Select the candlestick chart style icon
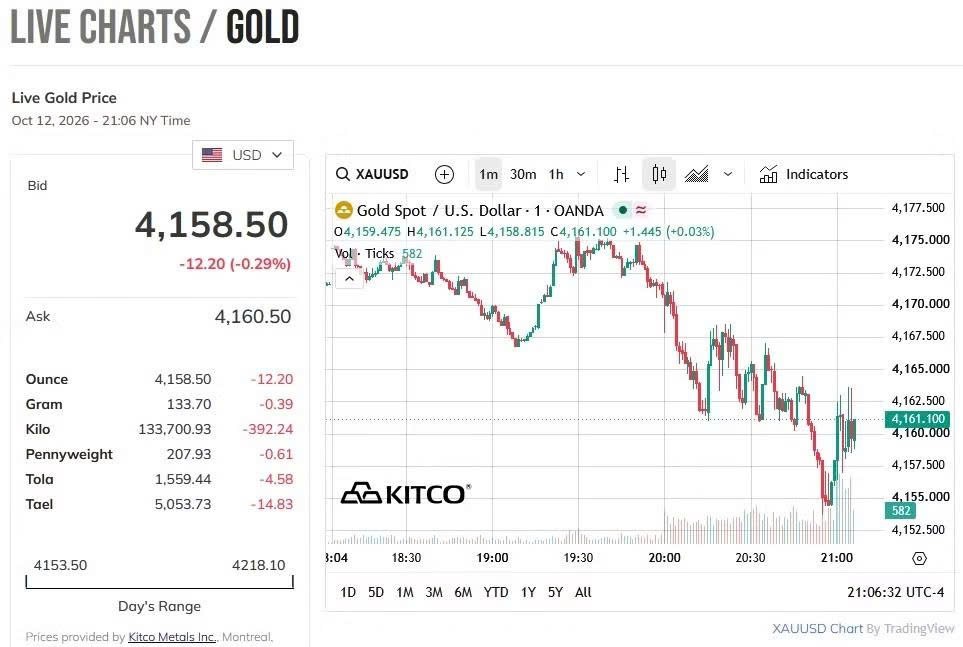Viewport: 963px width, 647px height. pos(659,174)
